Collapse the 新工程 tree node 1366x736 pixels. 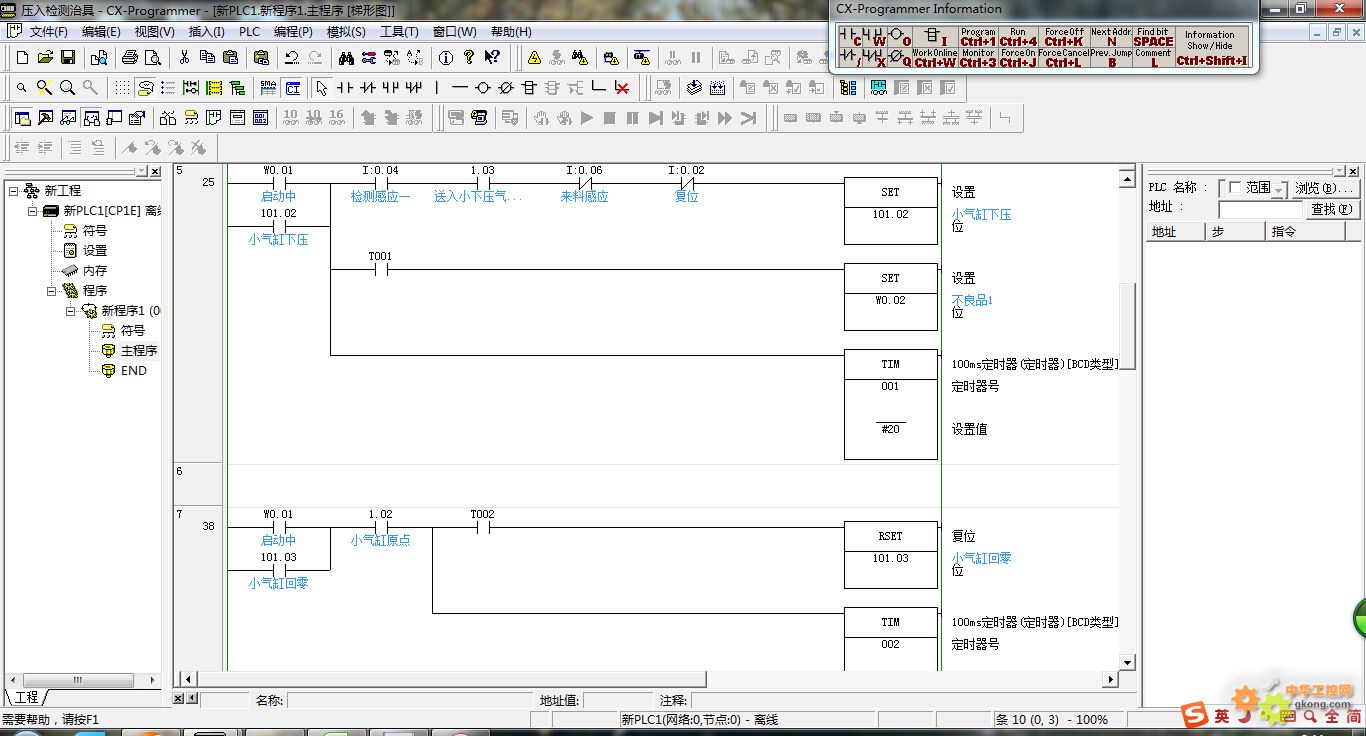coord(13,190)
